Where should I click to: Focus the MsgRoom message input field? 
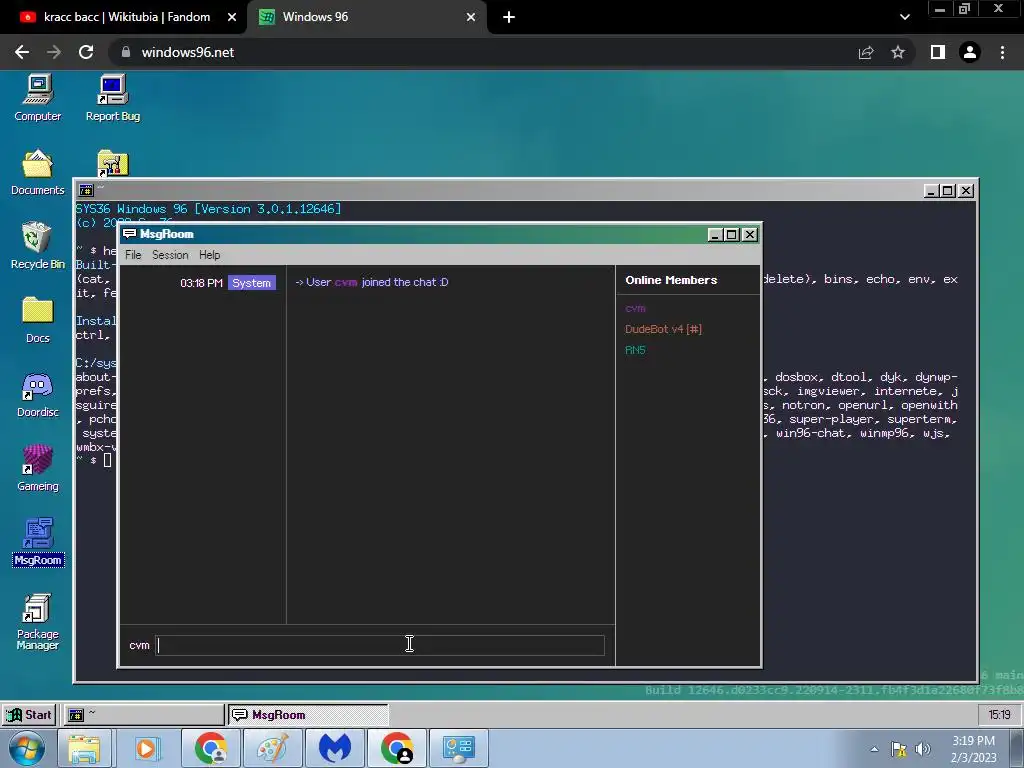pos(380,645)
